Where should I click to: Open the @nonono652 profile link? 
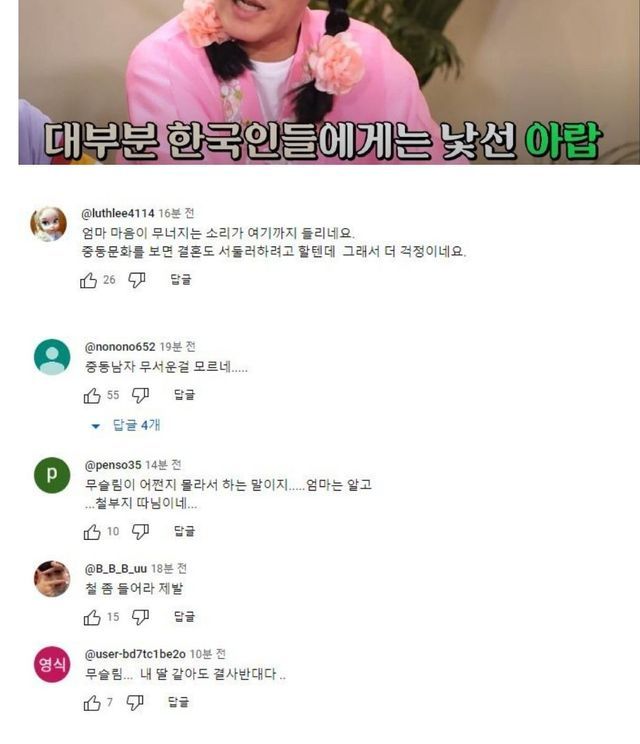(120, 347)
